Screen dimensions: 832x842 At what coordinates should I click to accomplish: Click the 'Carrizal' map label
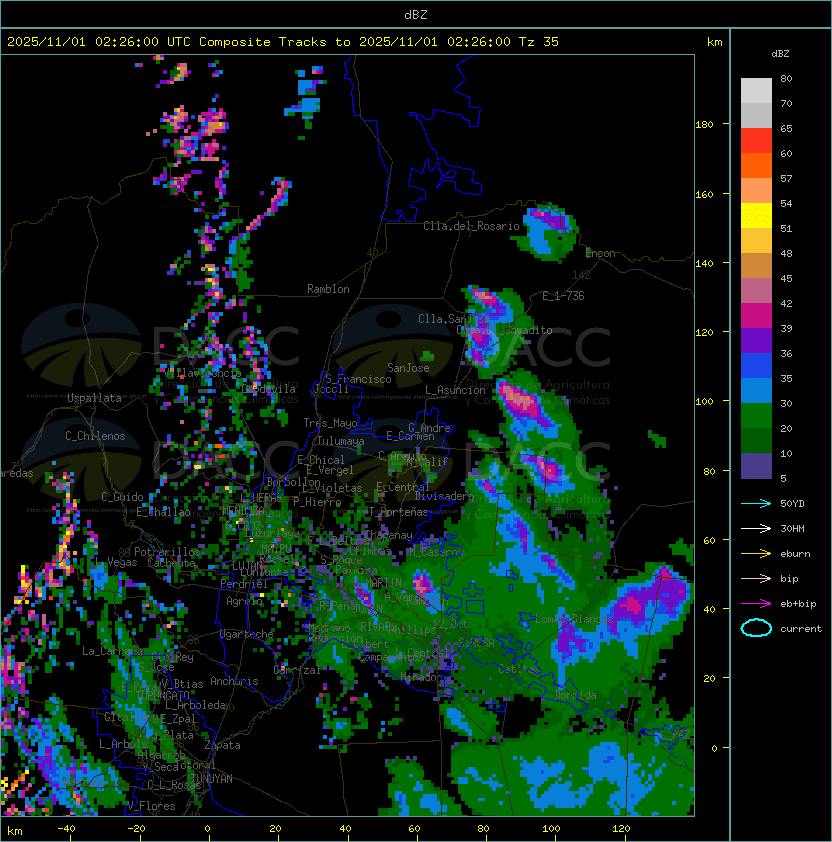pyautogui.click(x=297, y=670)
